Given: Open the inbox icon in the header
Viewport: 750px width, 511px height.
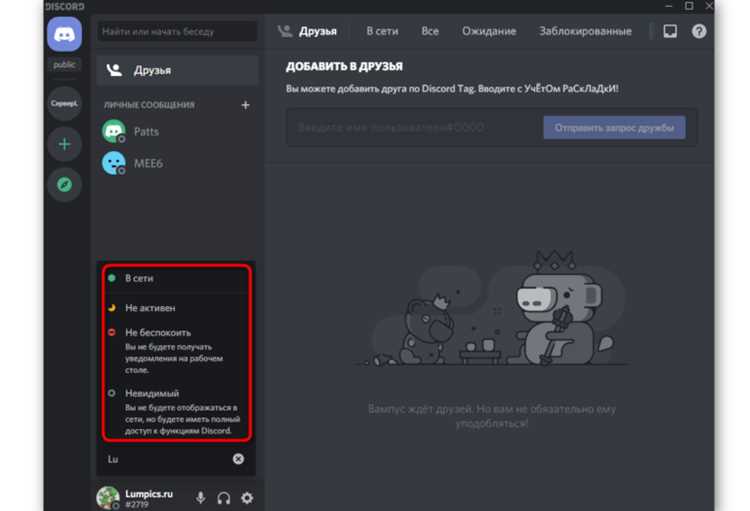Looking at the screenshot, I should click(670, 31).
